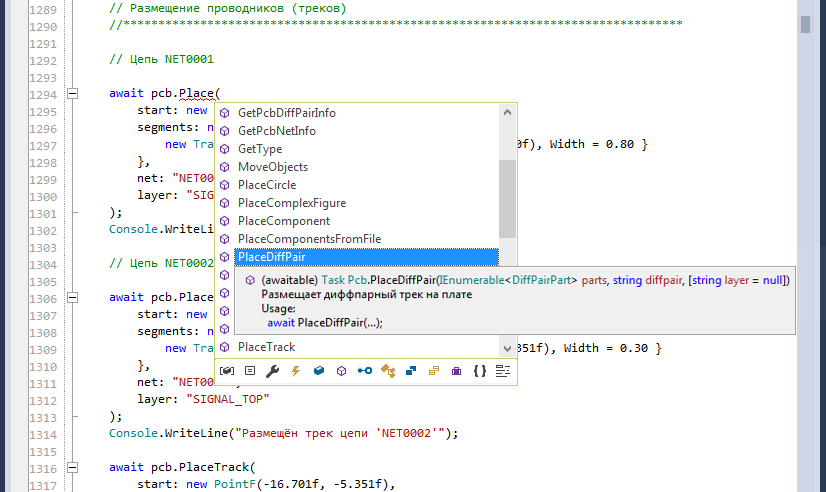Click completion list scroll down arrow

point(507,348)
